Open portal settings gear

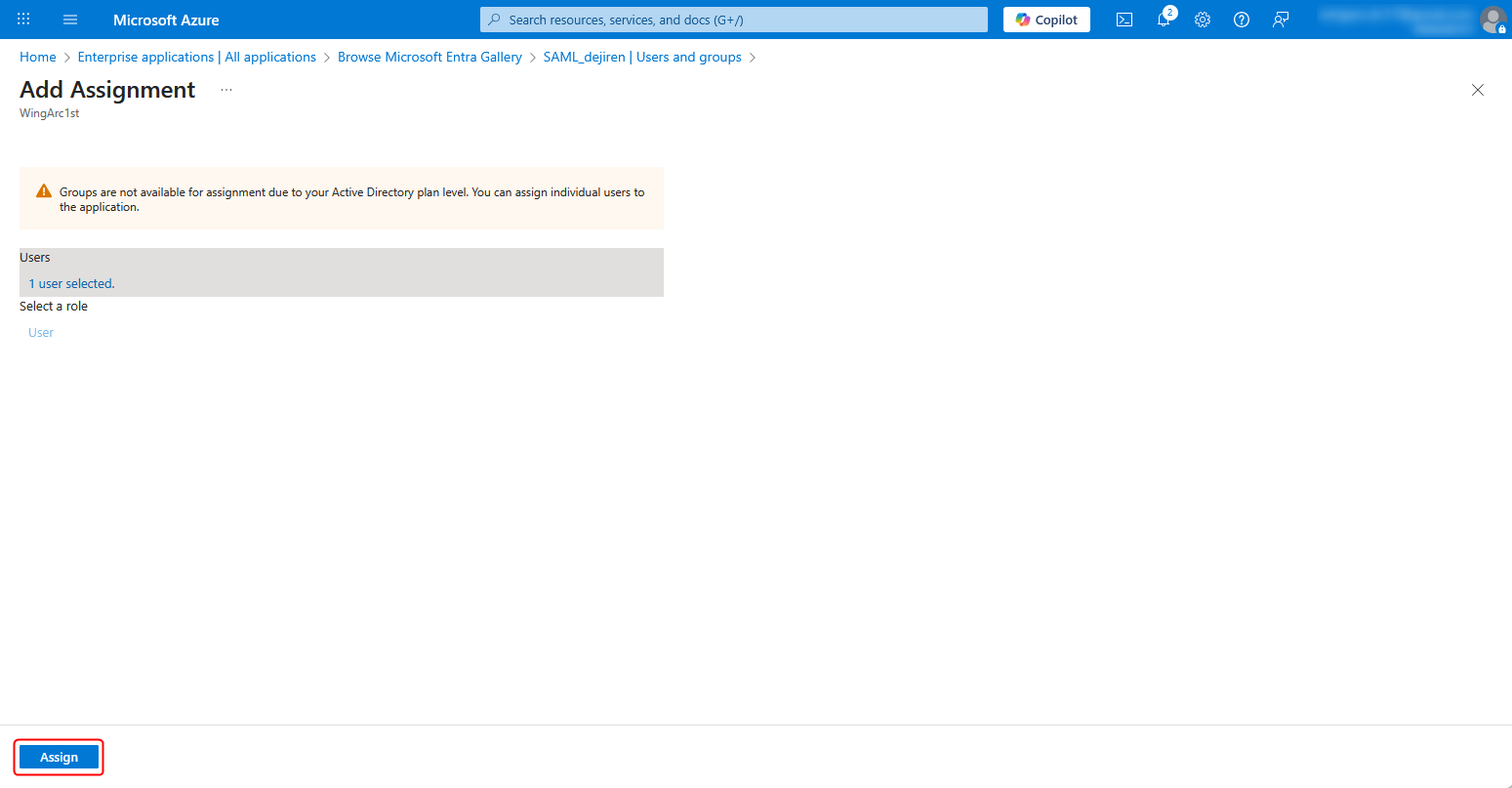(x=1203, y=20)
